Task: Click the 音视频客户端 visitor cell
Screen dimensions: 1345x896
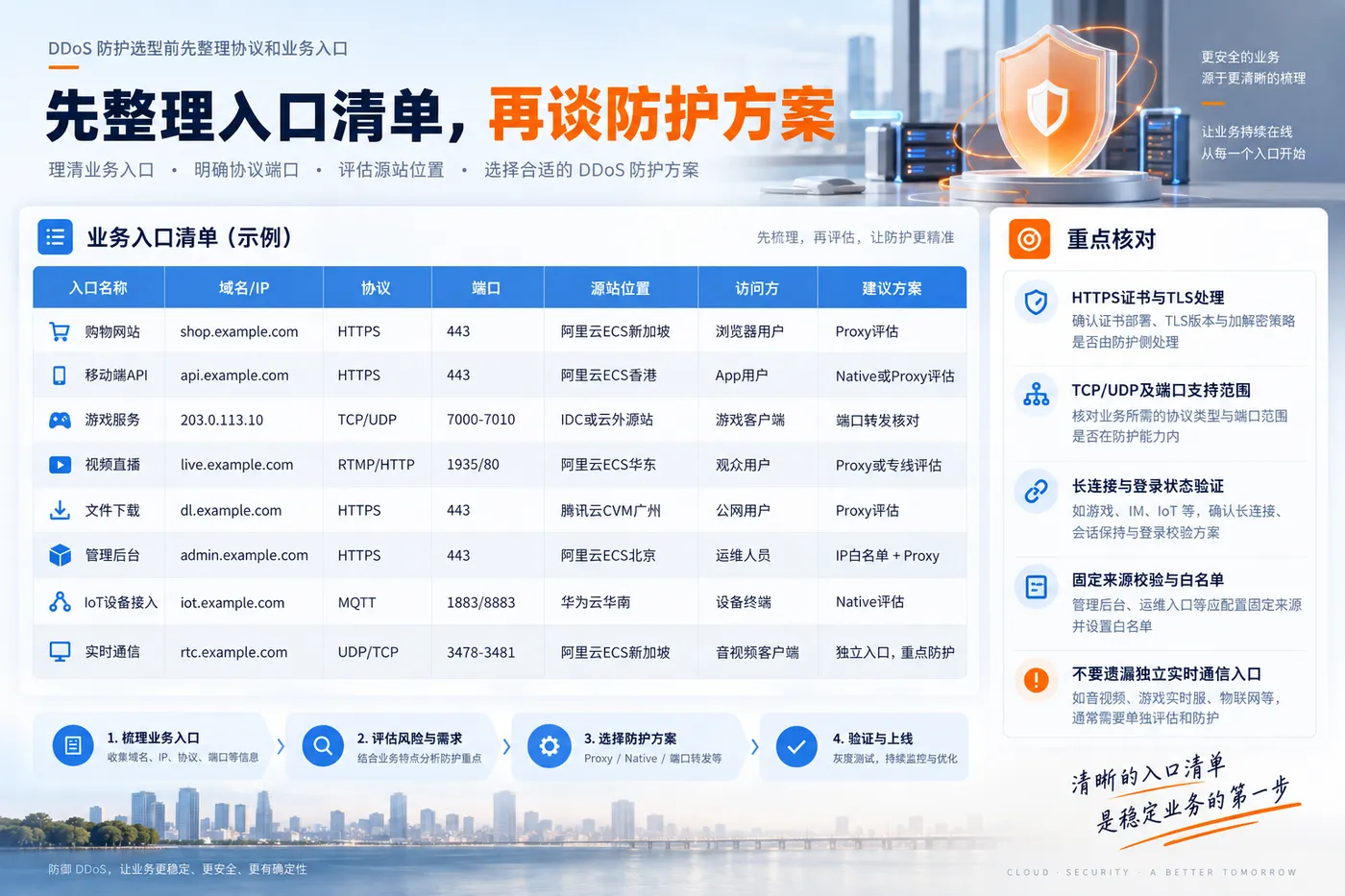Action: (757, 652)
